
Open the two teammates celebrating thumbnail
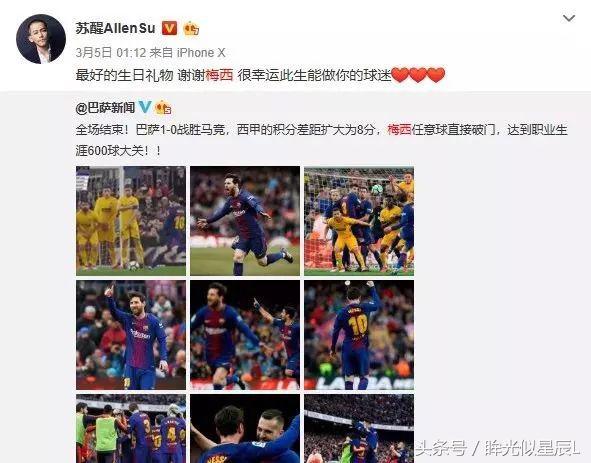[x=245, y=335]
